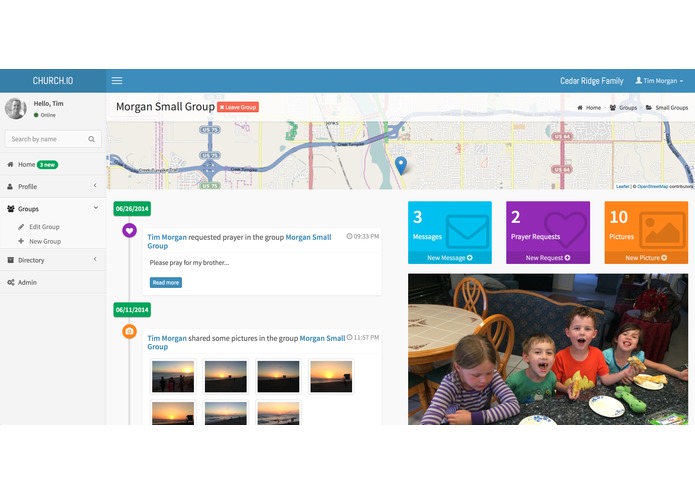The image size is (695, 494).
Task: Click the red Leave Group button
Action: pyautogui.click(x=238, y=107)
